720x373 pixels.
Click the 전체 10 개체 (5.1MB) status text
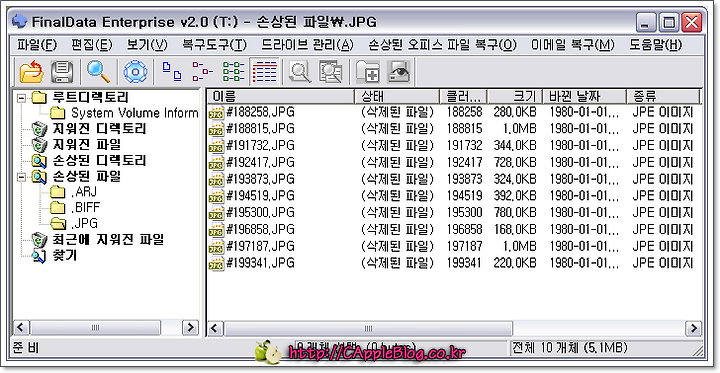pos(570,348)
